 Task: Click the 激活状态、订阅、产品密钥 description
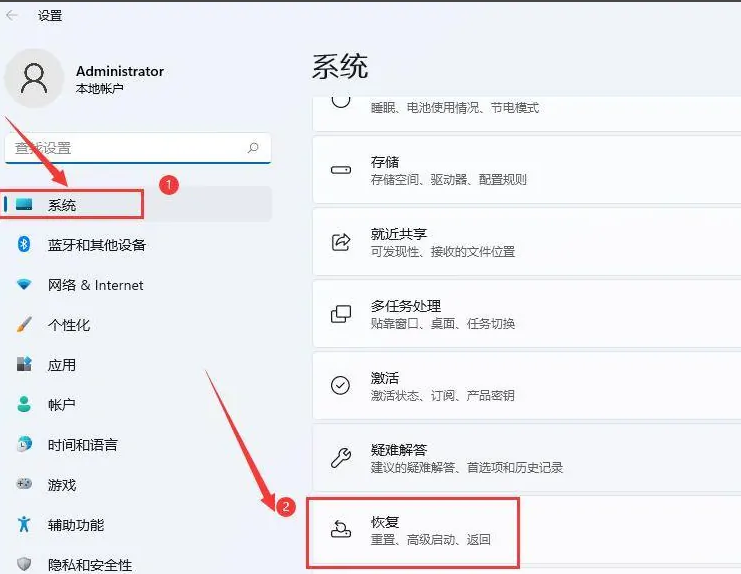443,395
